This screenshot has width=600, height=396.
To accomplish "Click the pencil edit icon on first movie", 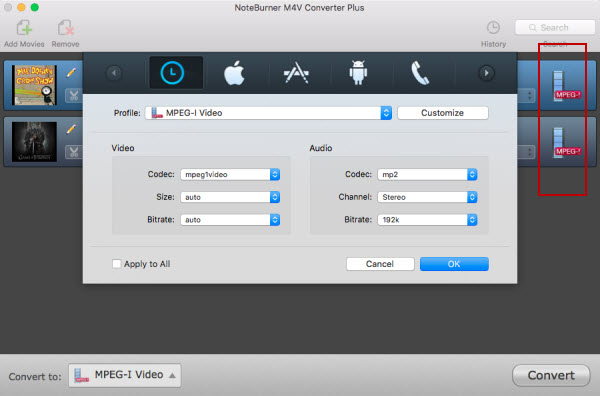I will [71, 73].
